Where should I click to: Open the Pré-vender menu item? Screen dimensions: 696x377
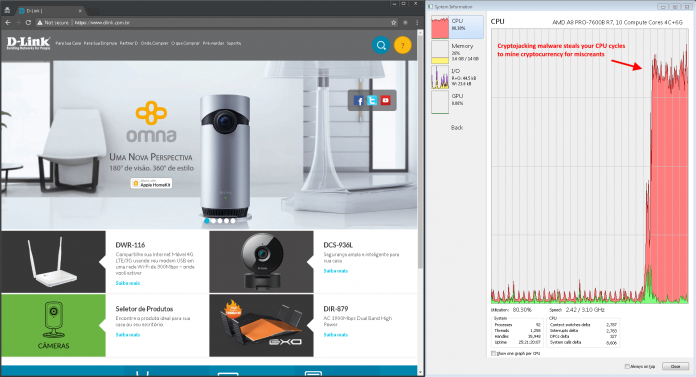click(x=214, y=44)
